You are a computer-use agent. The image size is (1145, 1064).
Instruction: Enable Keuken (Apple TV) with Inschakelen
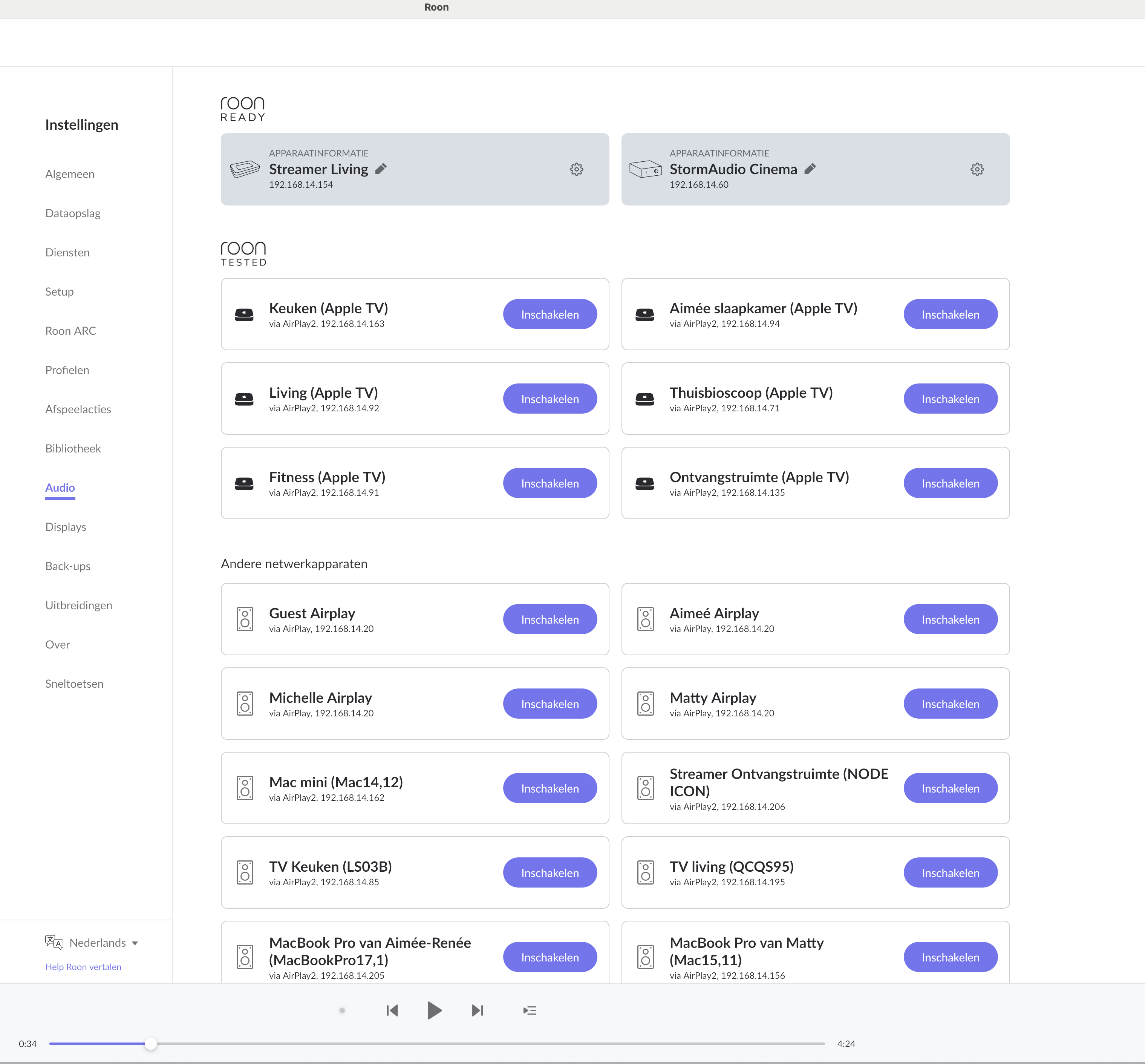(550, 314)
